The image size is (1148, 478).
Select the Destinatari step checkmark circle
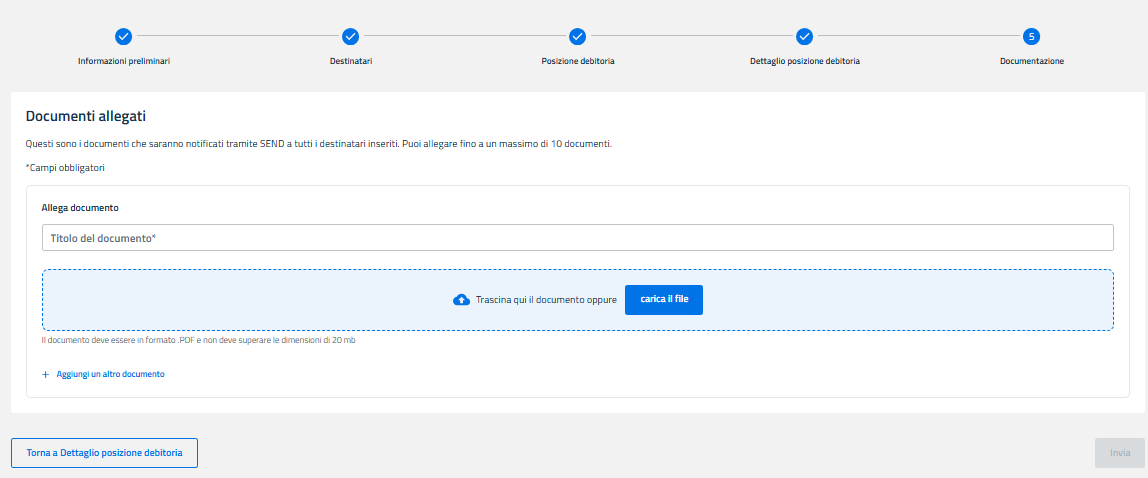click(x=350, y=36)
